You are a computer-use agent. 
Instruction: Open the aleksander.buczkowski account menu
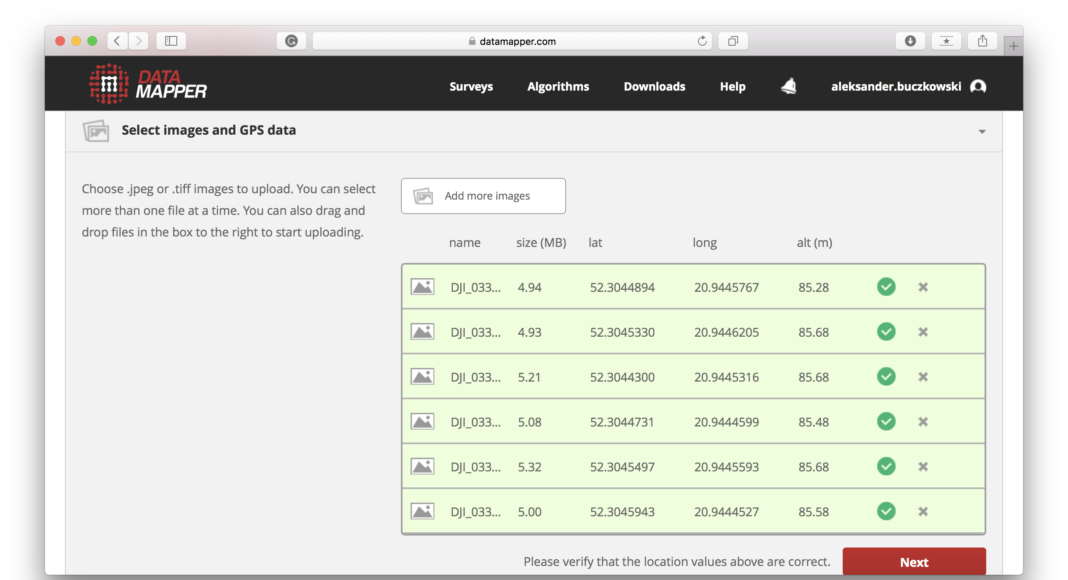[x=896, y=87]
